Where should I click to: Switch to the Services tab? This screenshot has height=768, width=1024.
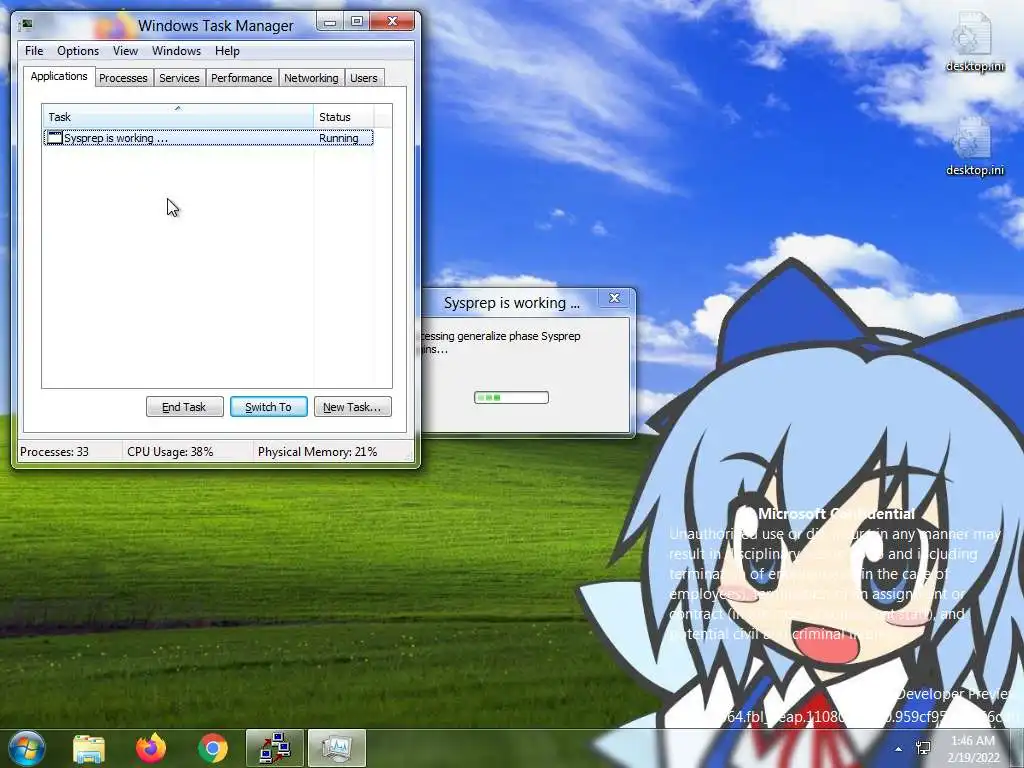[x=180, y=78]
